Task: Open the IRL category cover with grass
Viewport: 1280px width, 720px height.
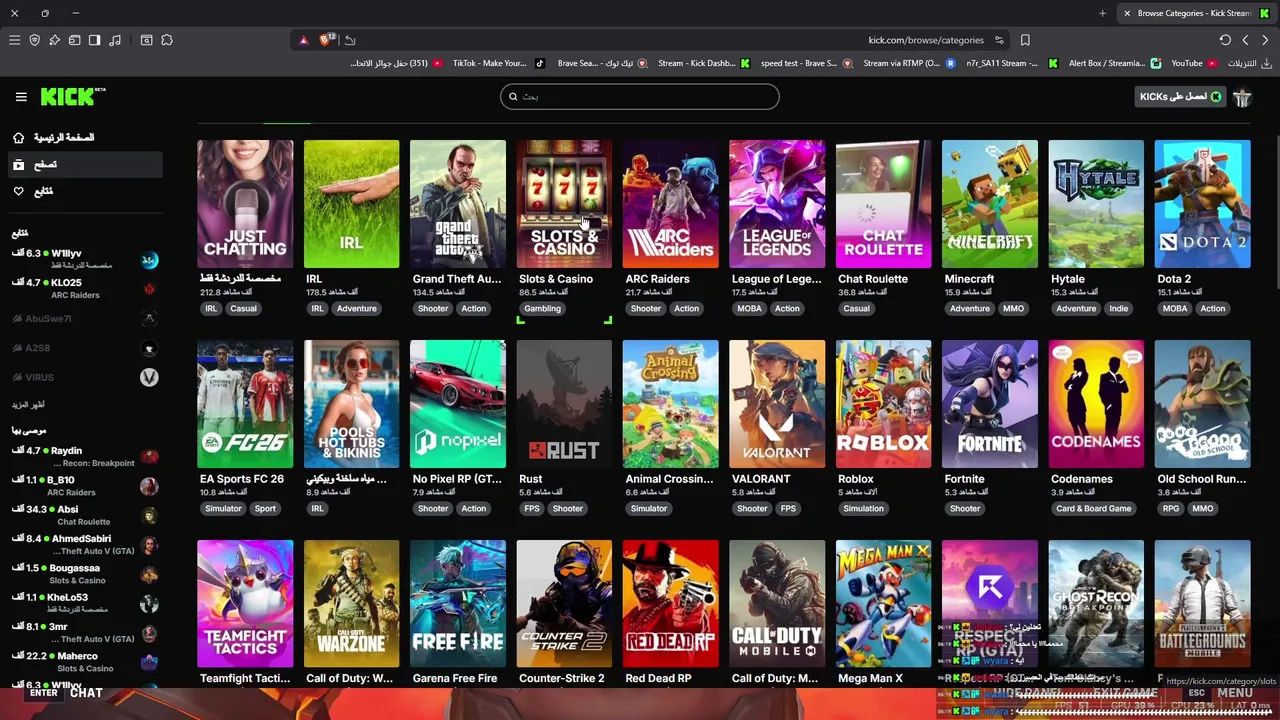Action: [x=351, y=204]
